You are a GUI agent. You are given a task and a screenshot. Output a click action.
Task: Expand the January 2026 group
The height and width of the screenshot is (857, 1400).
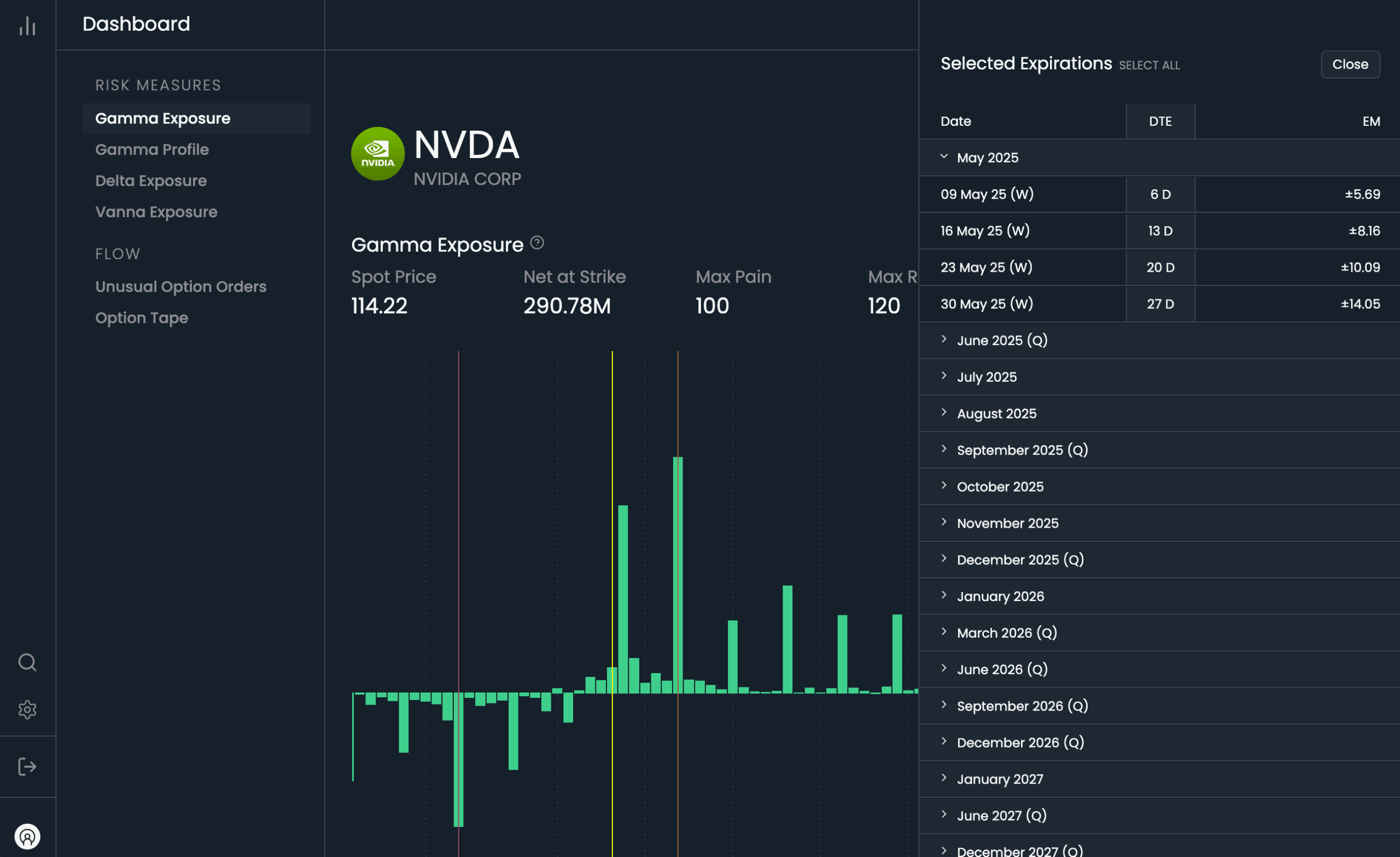[1159, 596]
